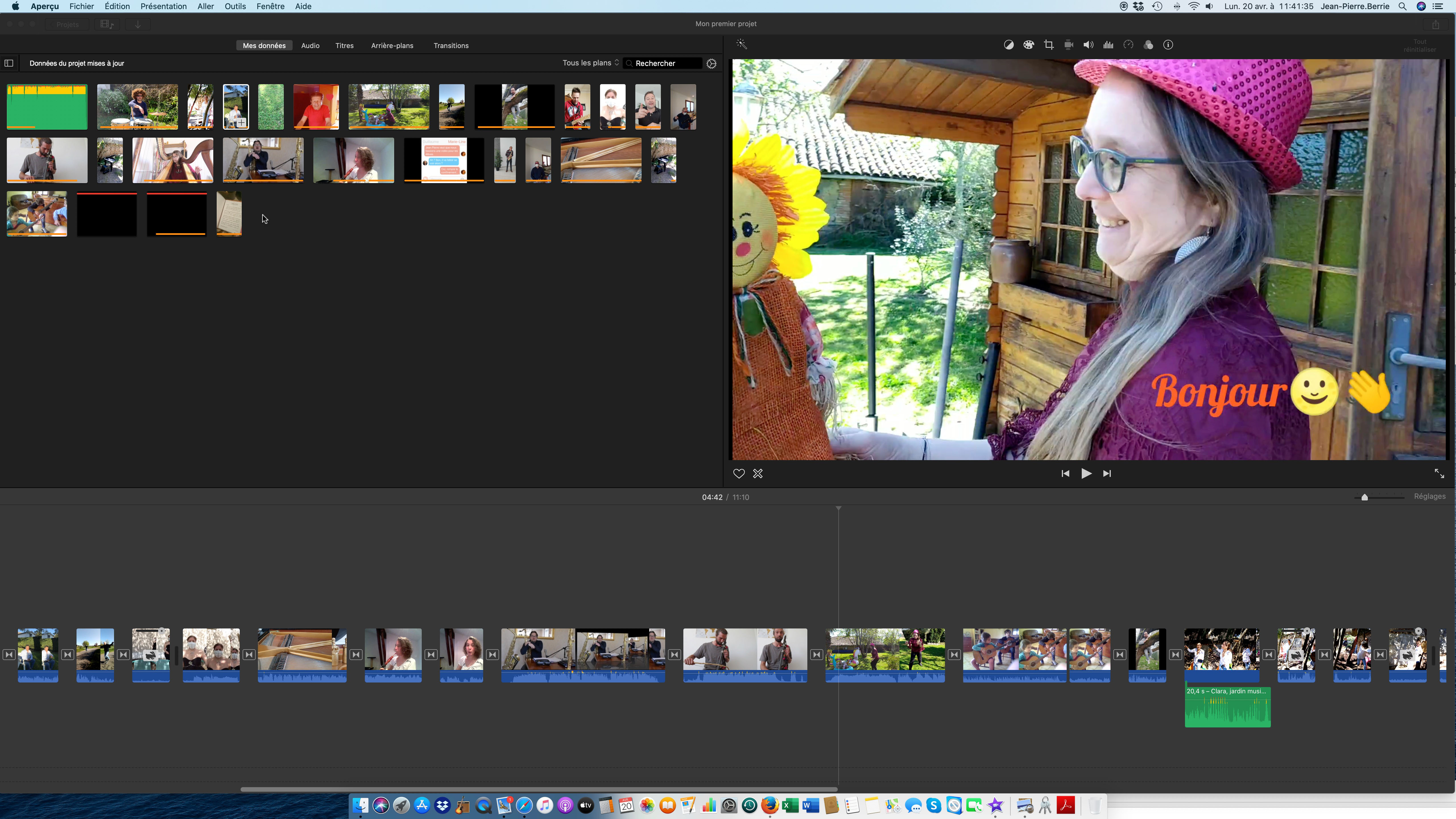This screenshot has height=819, width=1456.
Task: Open browser settings gear icon
Action: coord(712,63)
